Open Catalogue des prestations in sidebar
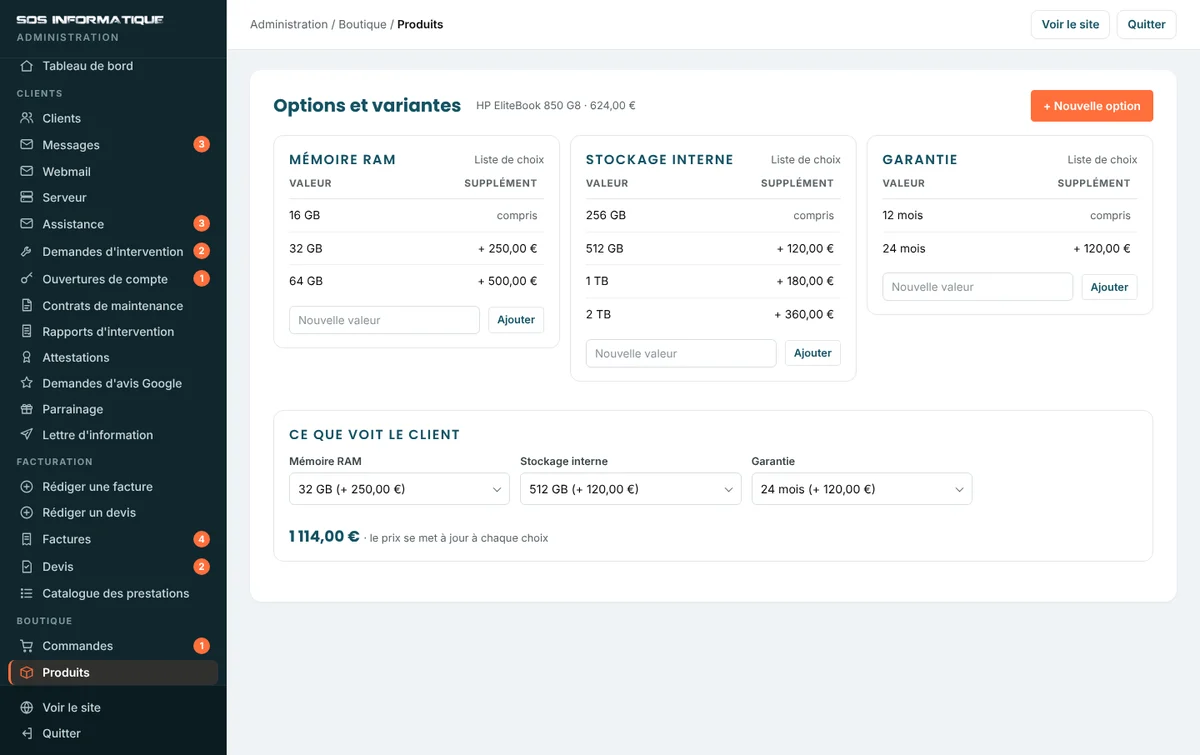This screenshot has height=755, width=1200. [113, 594]
